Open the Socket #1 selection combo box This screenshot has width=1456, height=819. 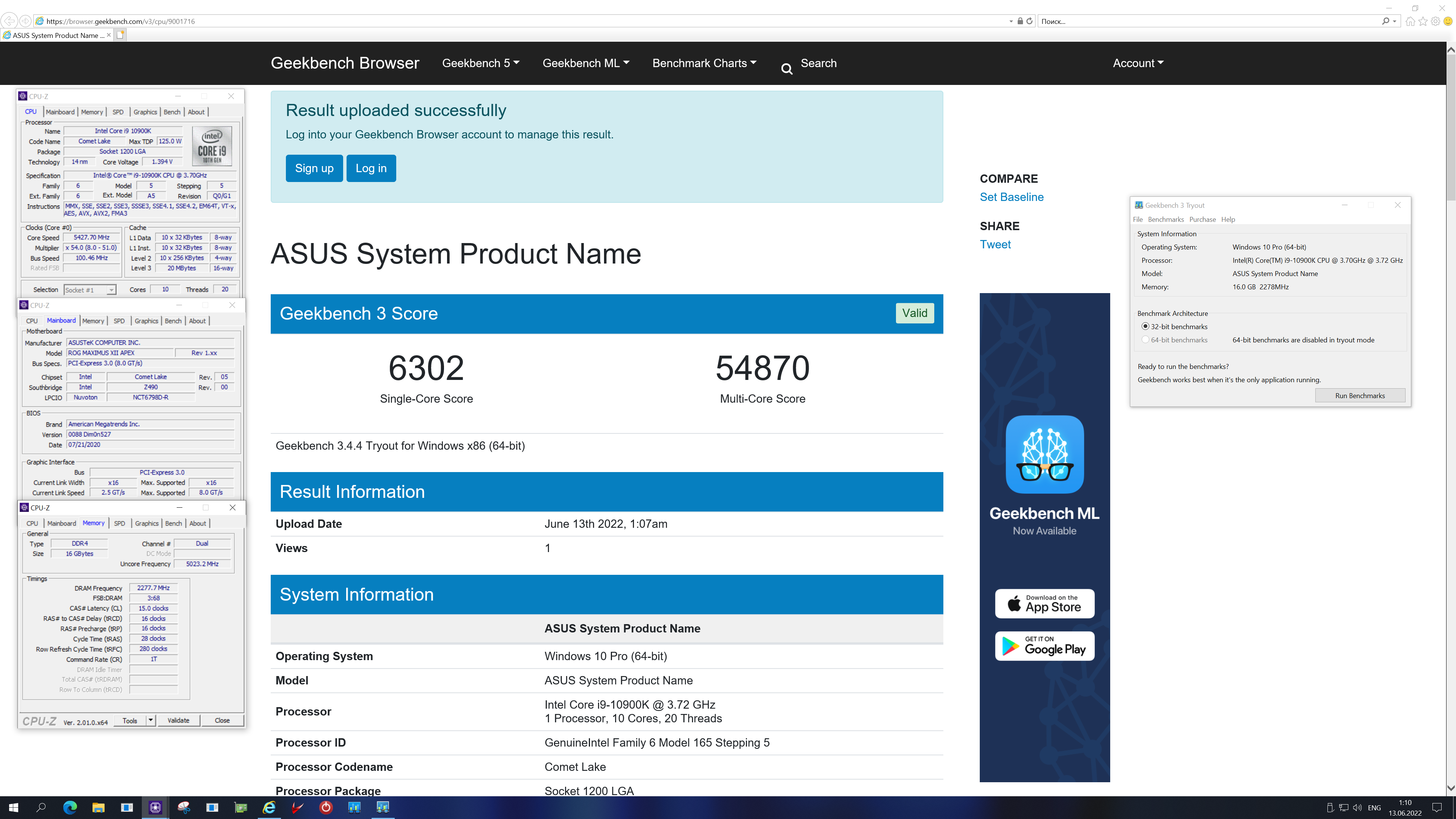90,290
